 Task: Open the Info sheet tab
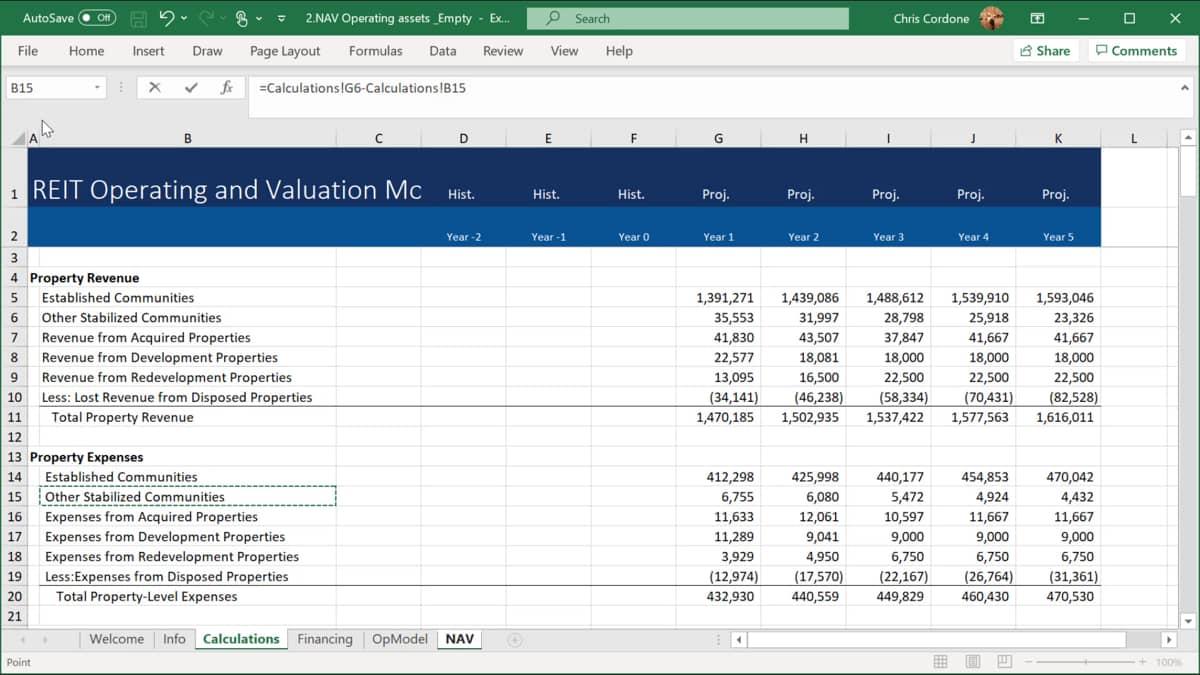tap(174, 639)
